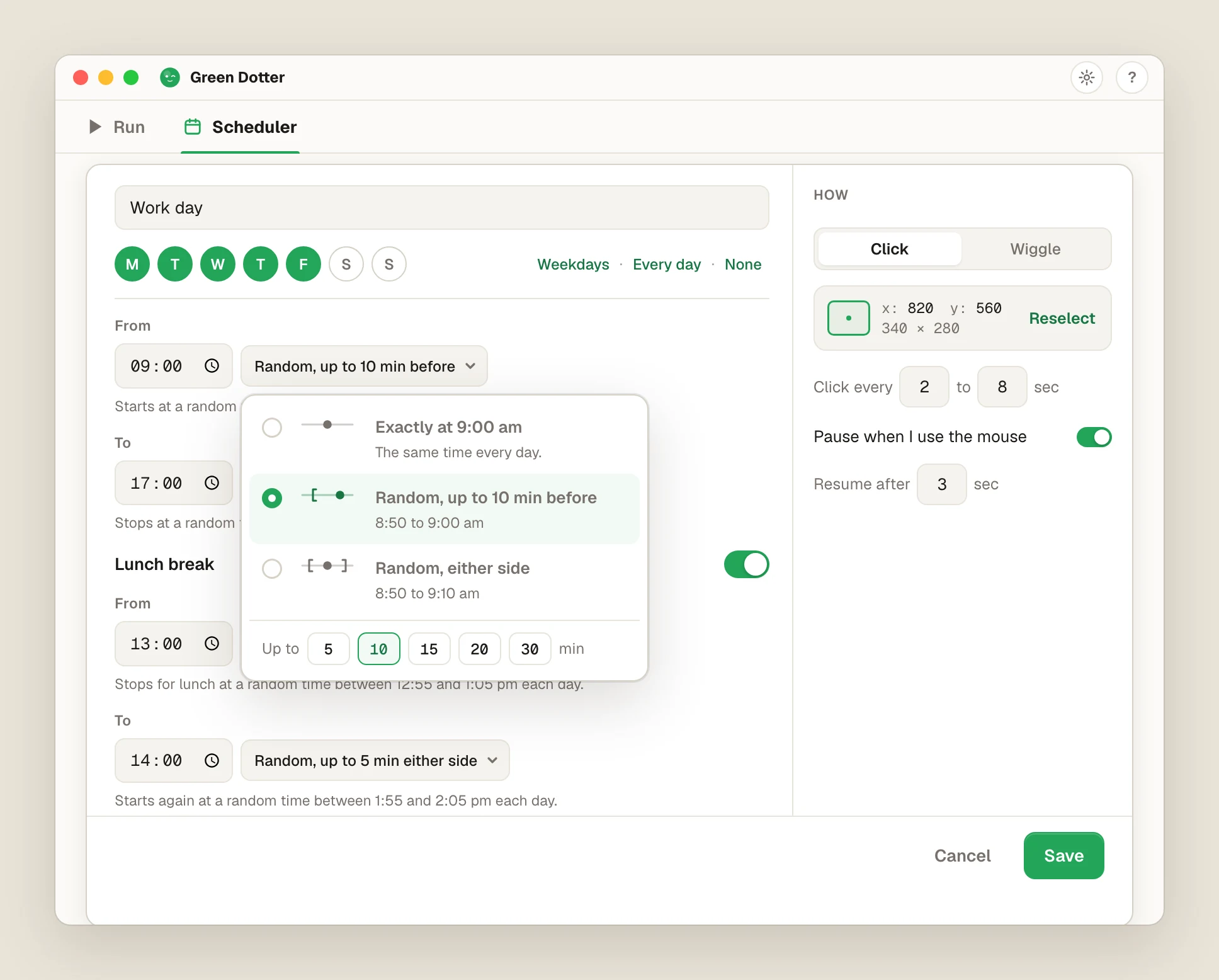The image size is (1219, 980).
Task: Choose the Every day preset link
Action: pyautogui.click(x=667, y=265)
